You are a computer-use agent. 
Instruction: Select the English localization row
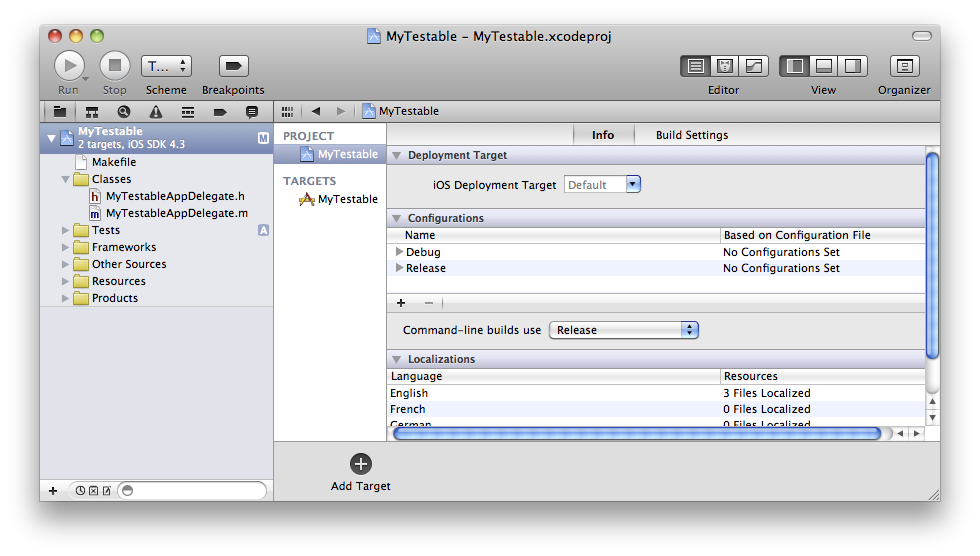pos(656,393)
